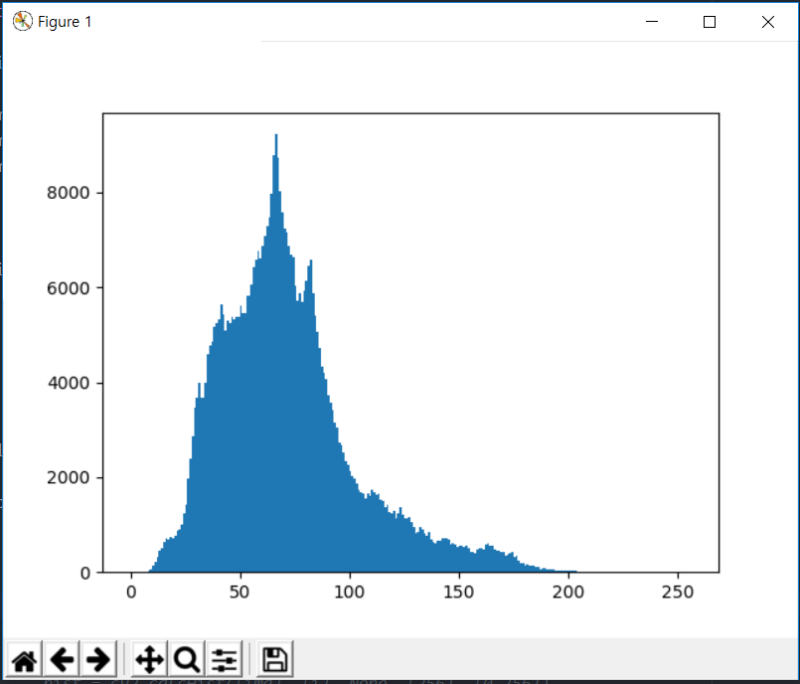Click the y-axis label 2000

(x=68, y=478)
